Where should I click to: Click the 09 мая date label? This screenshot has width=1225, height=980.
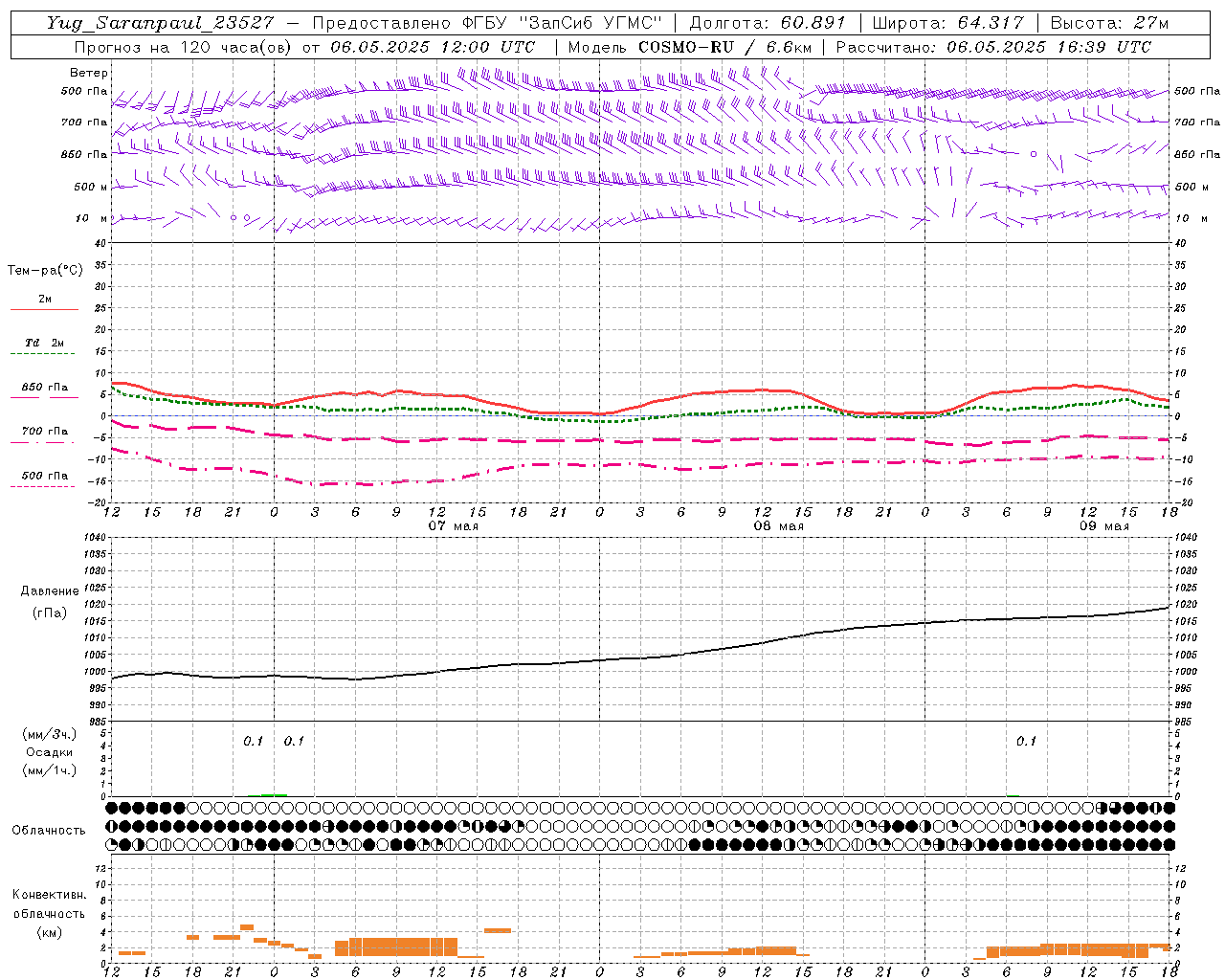coord(1104,526)
